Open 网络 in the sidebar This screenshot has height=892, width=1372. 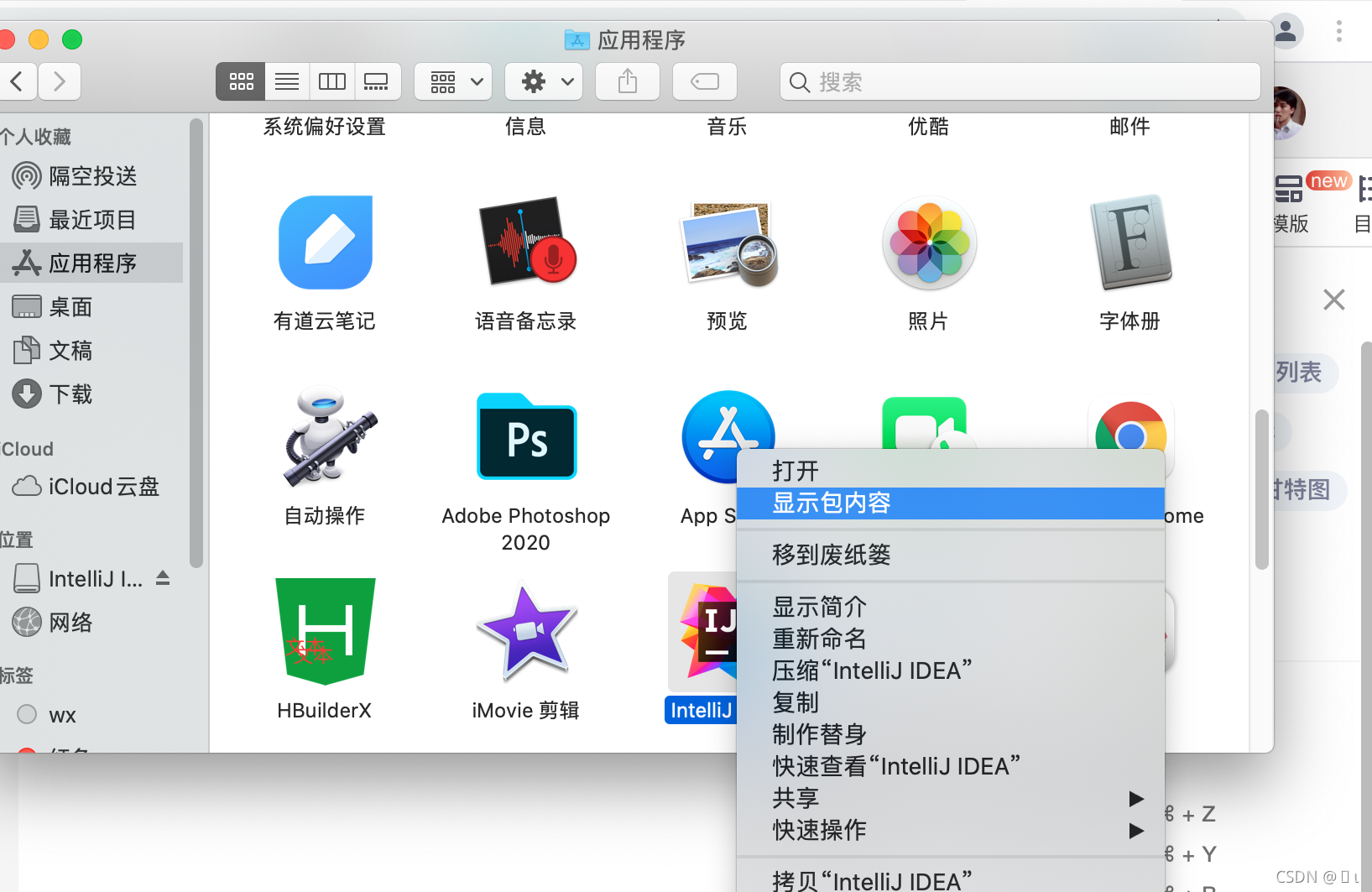point(91,623)
